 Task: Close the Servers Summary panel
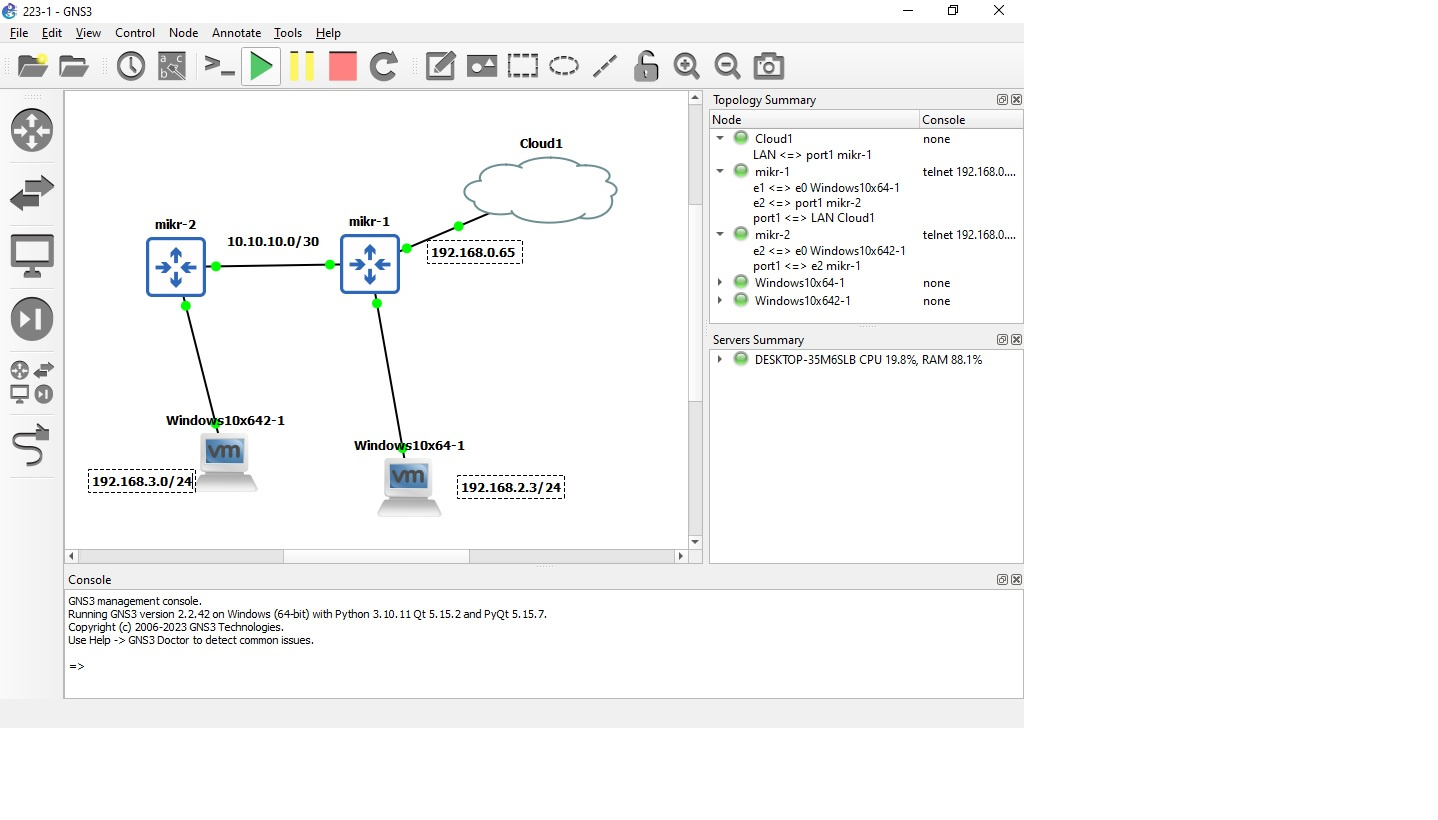tap(1016, 340)
